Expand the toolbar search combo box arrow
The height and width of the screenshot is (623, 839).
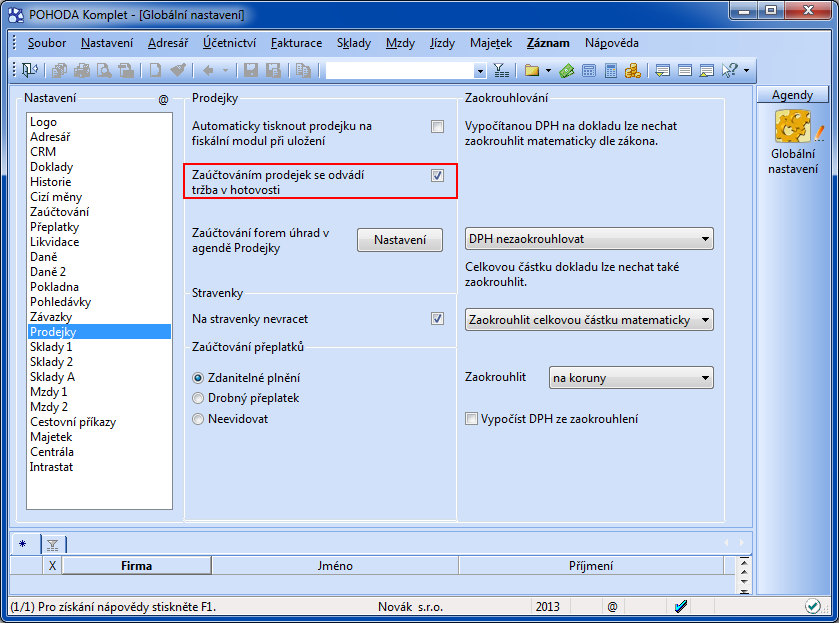click(480, 71)
